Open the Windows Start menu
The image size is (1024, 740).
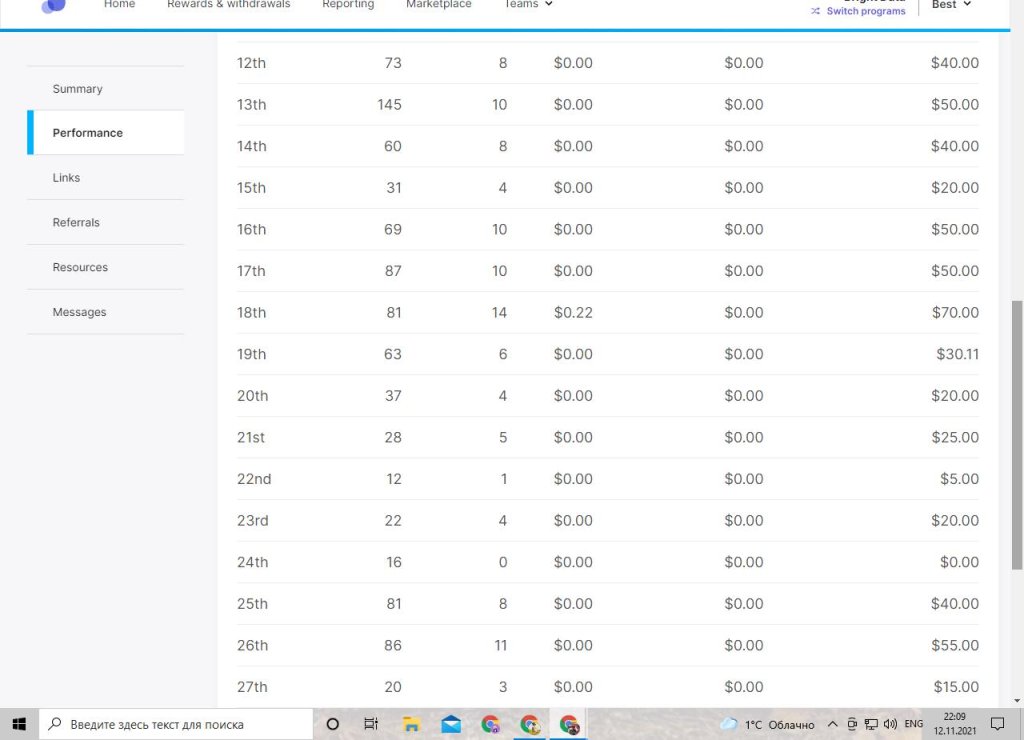[19, 724]
